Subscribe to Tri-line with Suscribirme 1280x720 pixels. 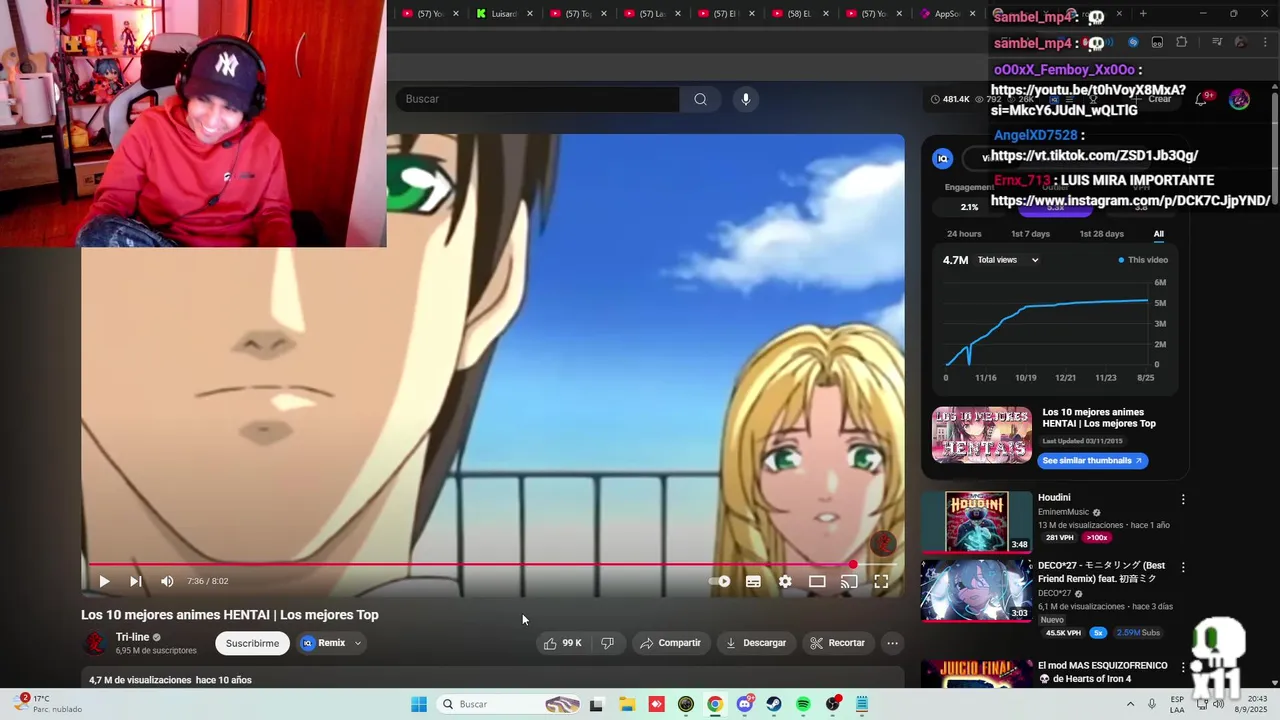pos(252,643)
